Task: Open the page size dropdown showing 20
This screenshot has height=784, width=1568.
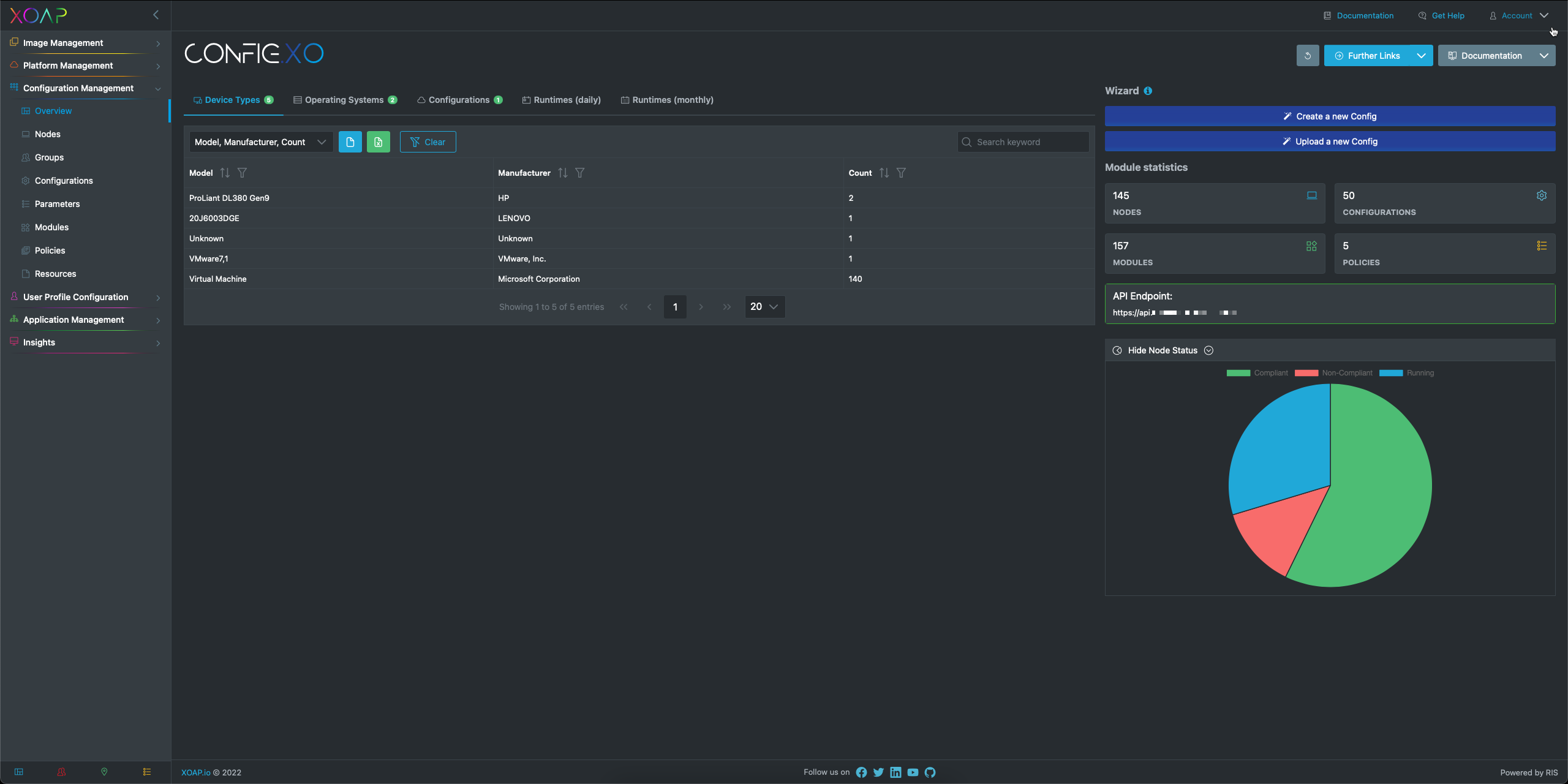Action: (x=764, y=306)
